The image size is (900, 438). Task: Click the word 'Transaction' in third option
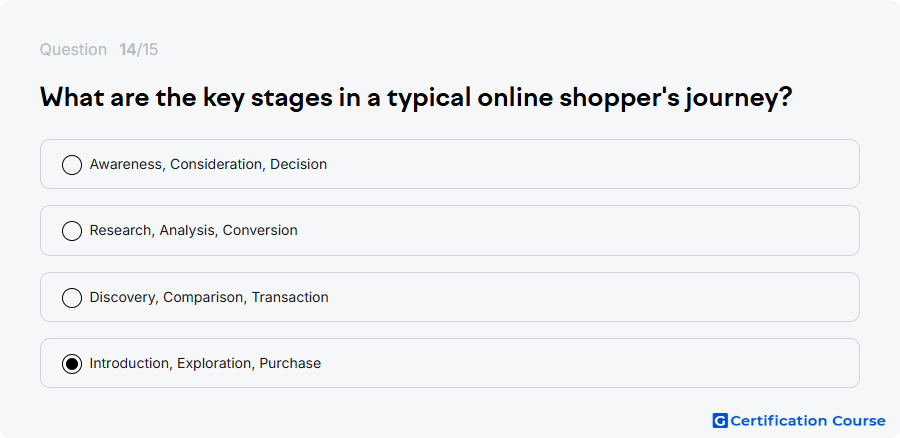[290, 297]
